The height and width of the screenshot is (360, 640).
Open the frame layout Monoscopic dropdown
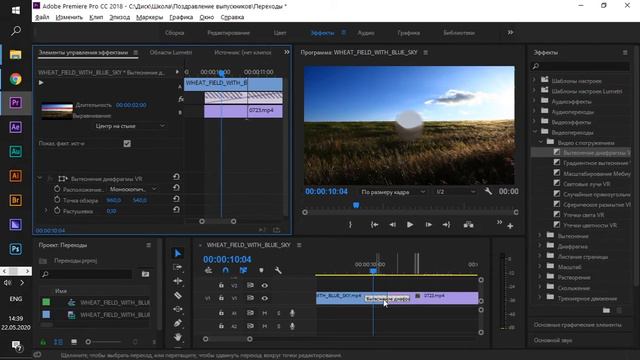point(132,189)
